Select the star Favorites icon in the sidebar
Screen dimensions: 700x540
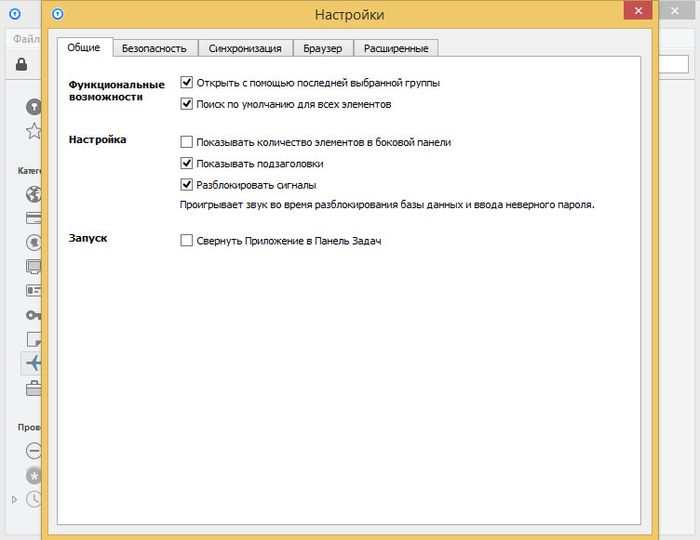[x=33, y=131]
